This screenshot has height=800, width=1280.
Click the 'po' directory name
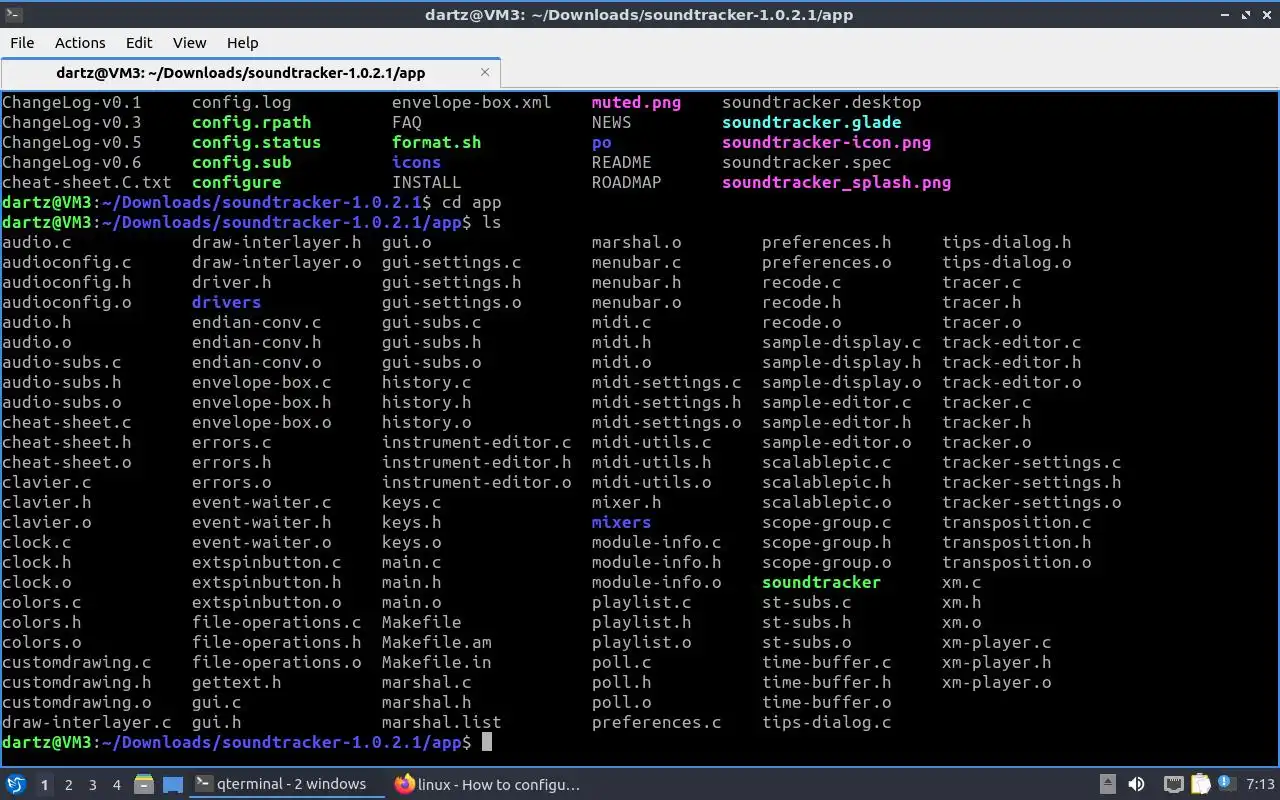602,142
